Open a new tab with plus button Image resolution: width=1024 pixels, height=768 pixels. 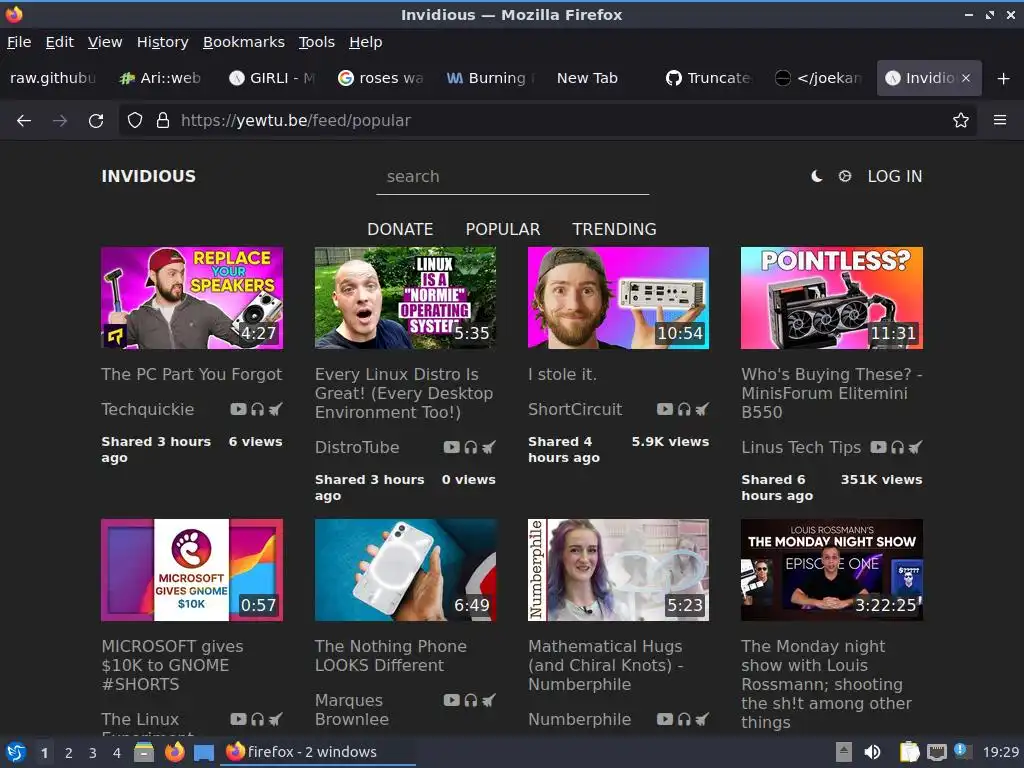coord(1004,78)
